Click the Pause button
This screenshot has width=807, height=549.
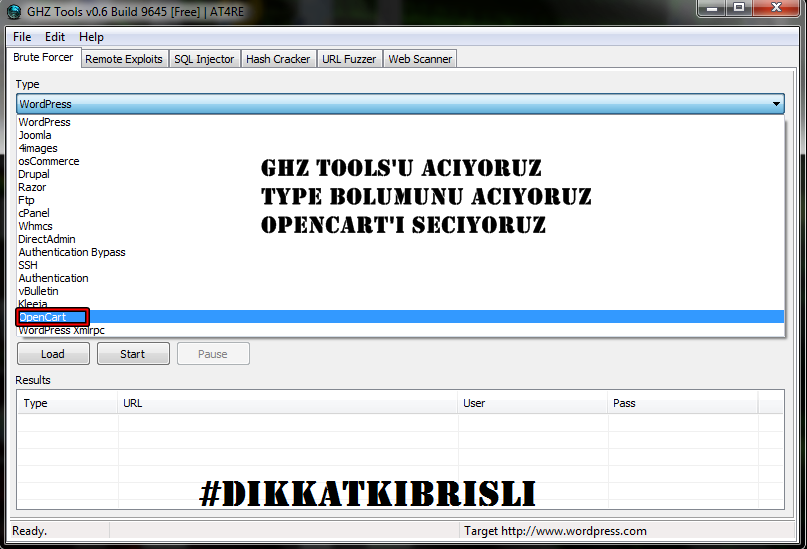(213, 354)
